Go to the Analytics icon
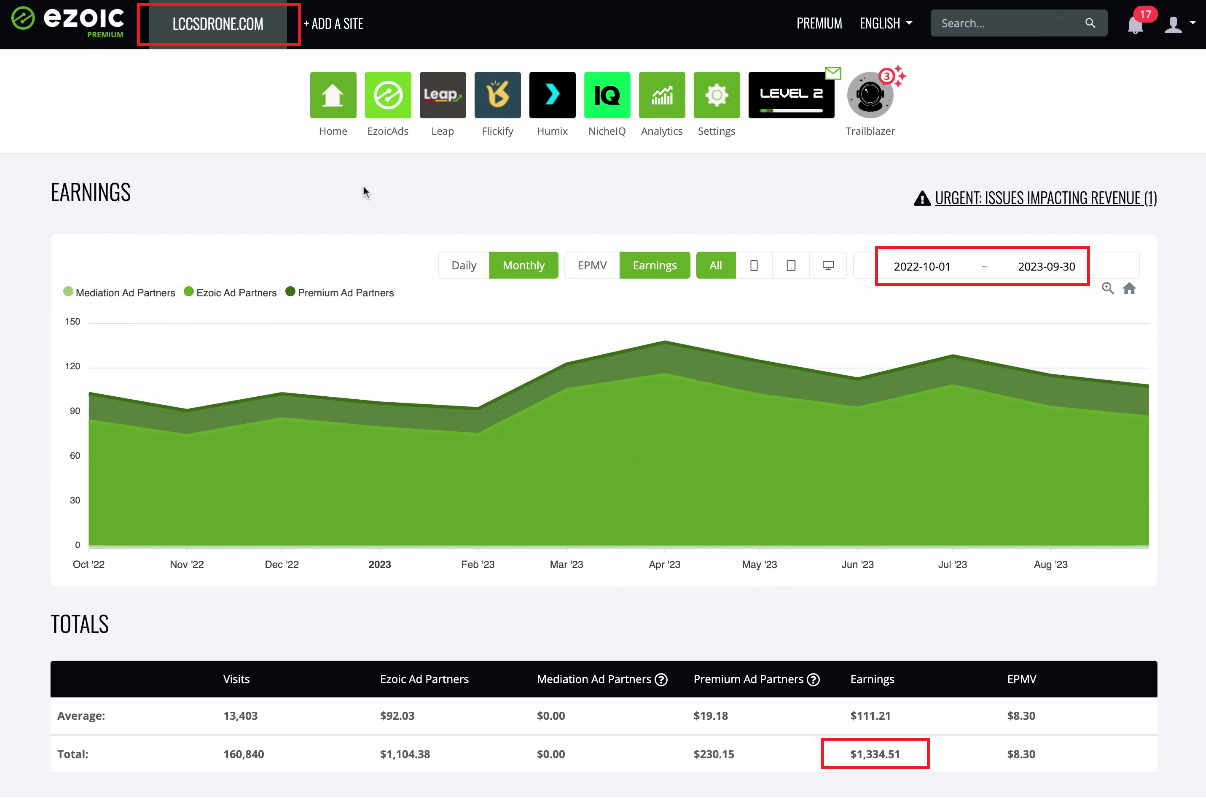1206x798 pixels. click(x=662, y=95)
